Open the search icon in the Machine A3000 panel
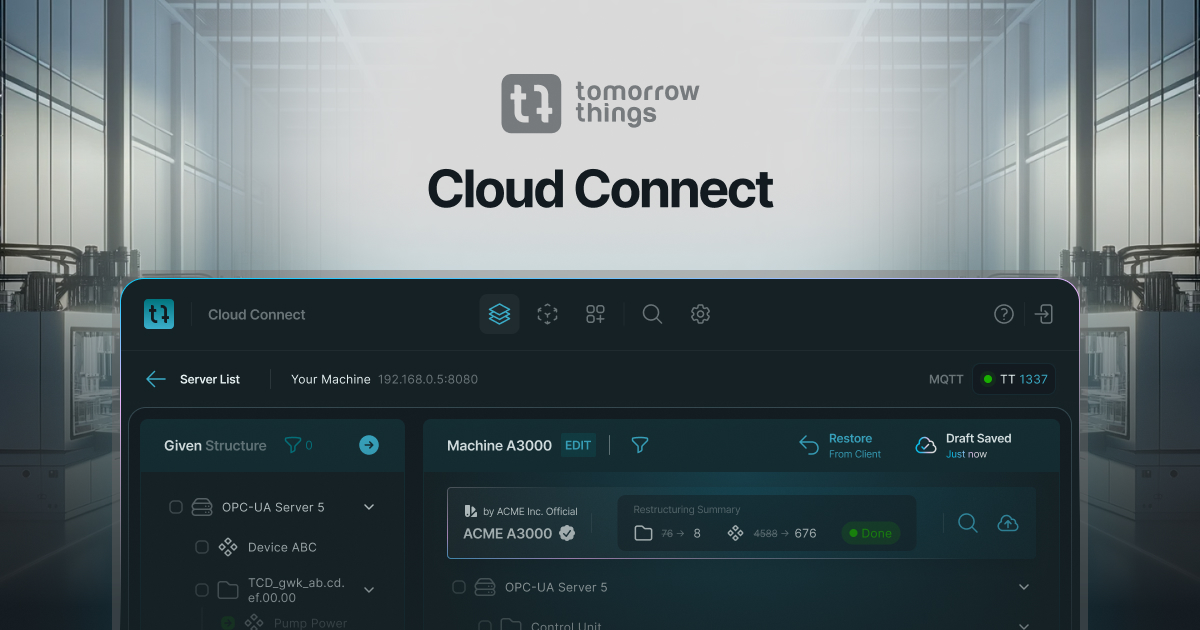The width and height of the screenshot is (1200, 630). 968,522
